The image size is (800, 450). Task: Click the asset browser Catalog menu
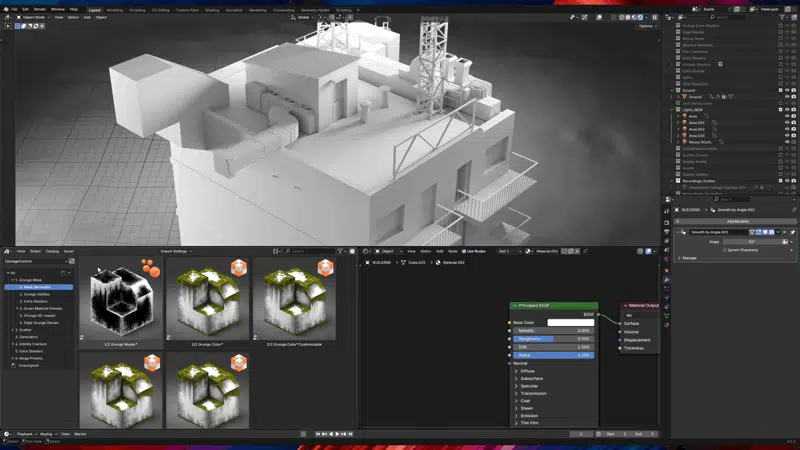[52, 252]
